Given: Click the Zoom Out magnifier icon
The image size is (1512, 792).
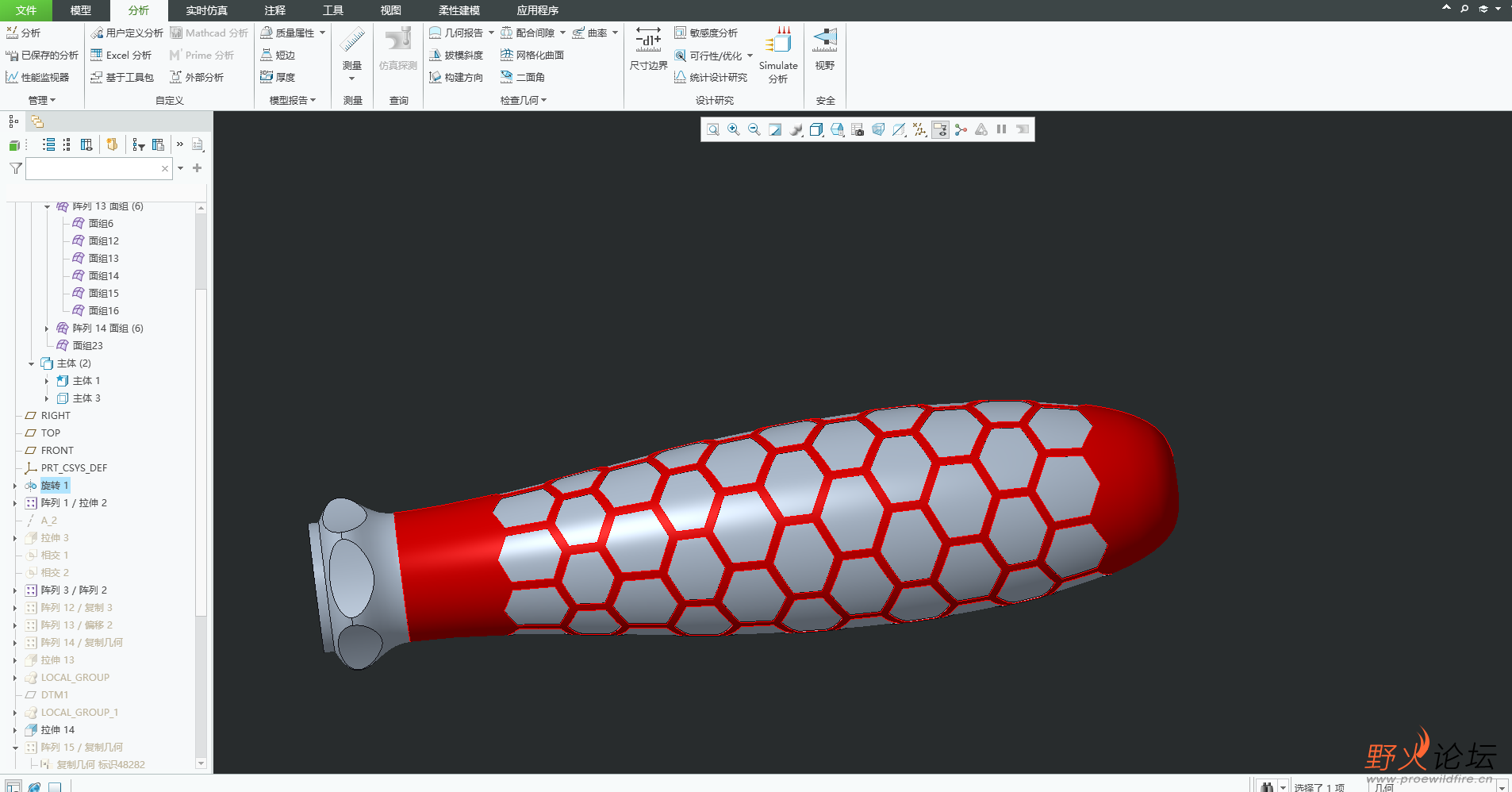Looking at the screenshot, I should point(754,129).
